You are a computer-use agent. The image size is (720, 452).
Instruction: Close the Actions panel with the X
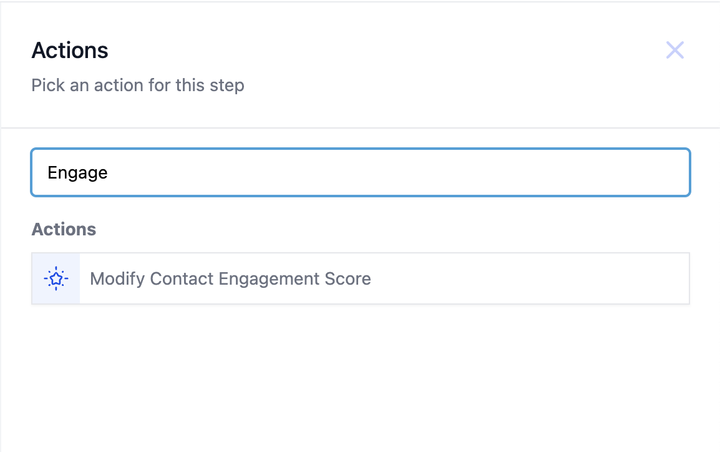point(675,50)
